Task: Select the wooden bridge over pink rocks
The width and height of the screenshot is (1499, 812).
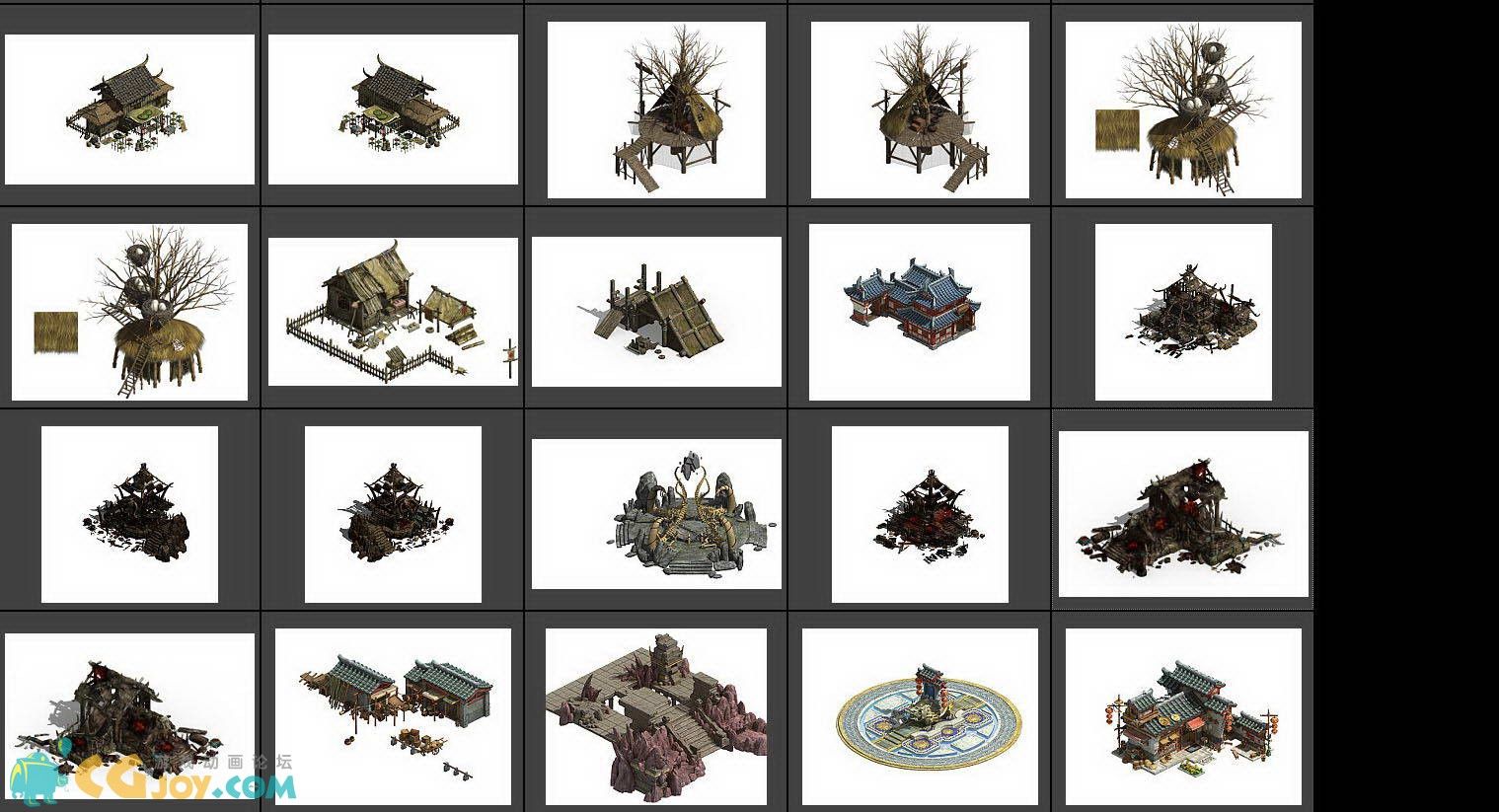Action: pyautogui.click(x=656, y=716)
